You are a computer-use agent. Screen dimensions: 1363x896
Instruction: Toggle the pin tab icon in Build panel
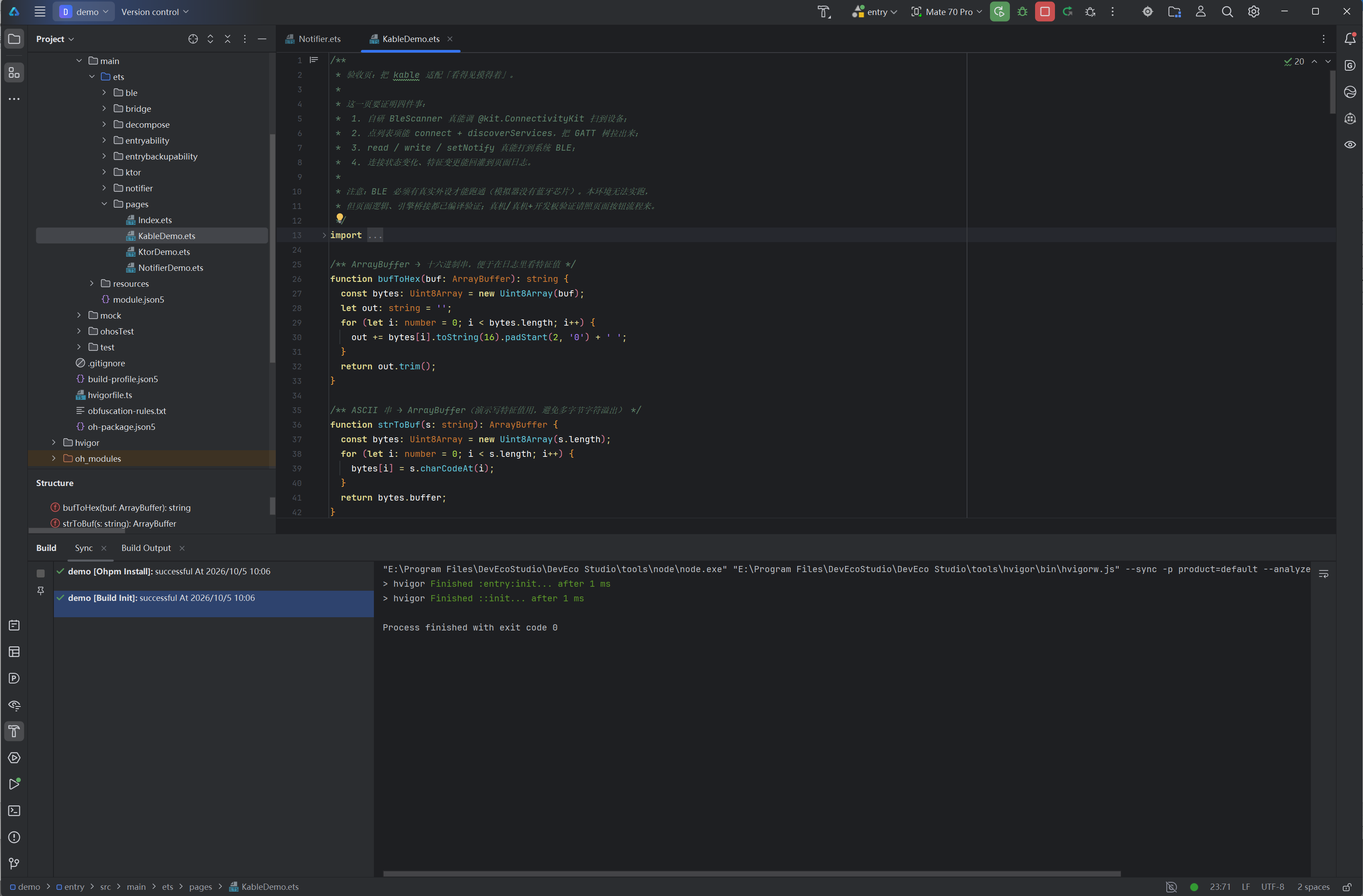tap(41, 590)
